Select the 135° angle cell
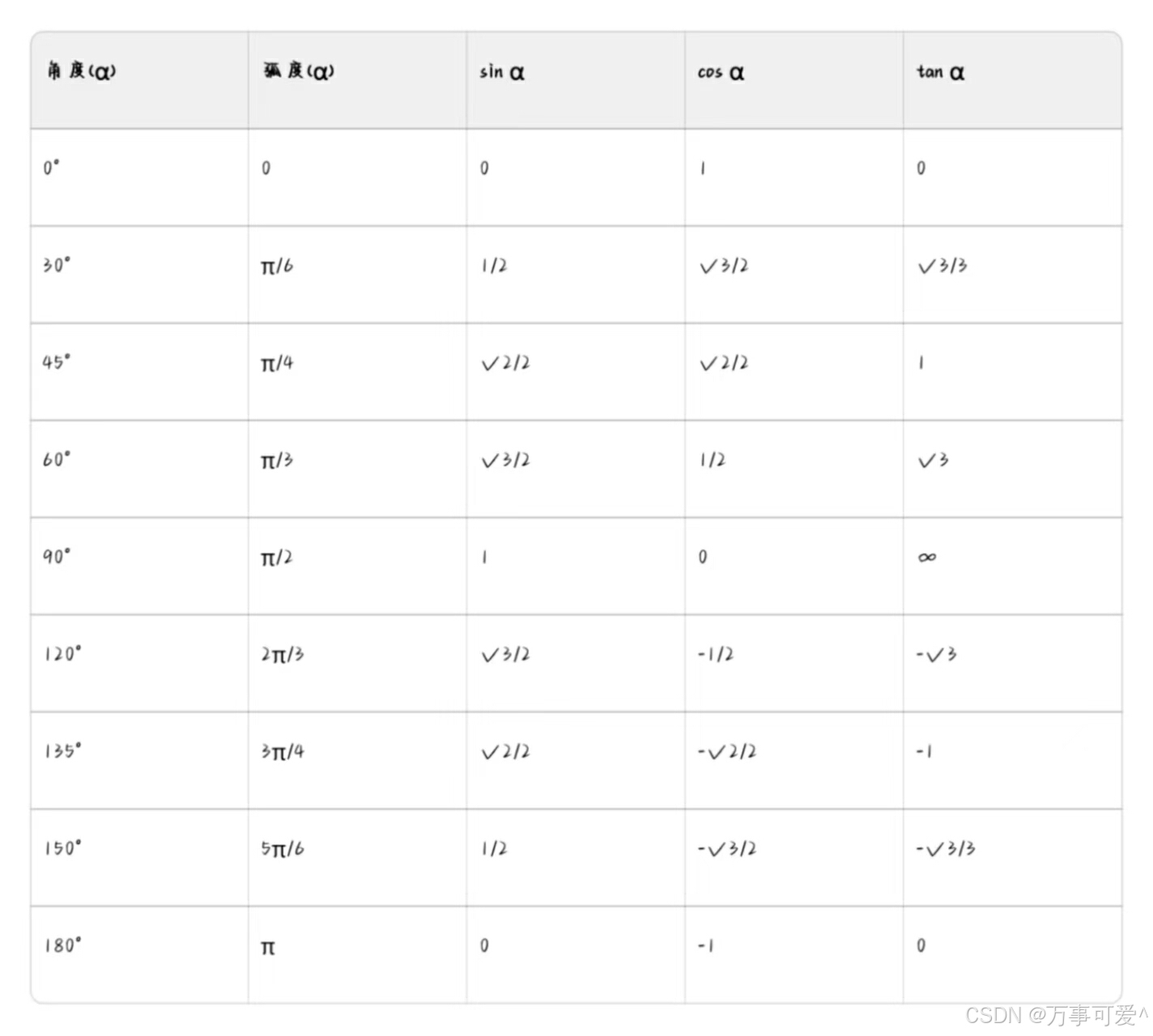The width and height of the screenshot is (1153, 1036). point(63,750)
